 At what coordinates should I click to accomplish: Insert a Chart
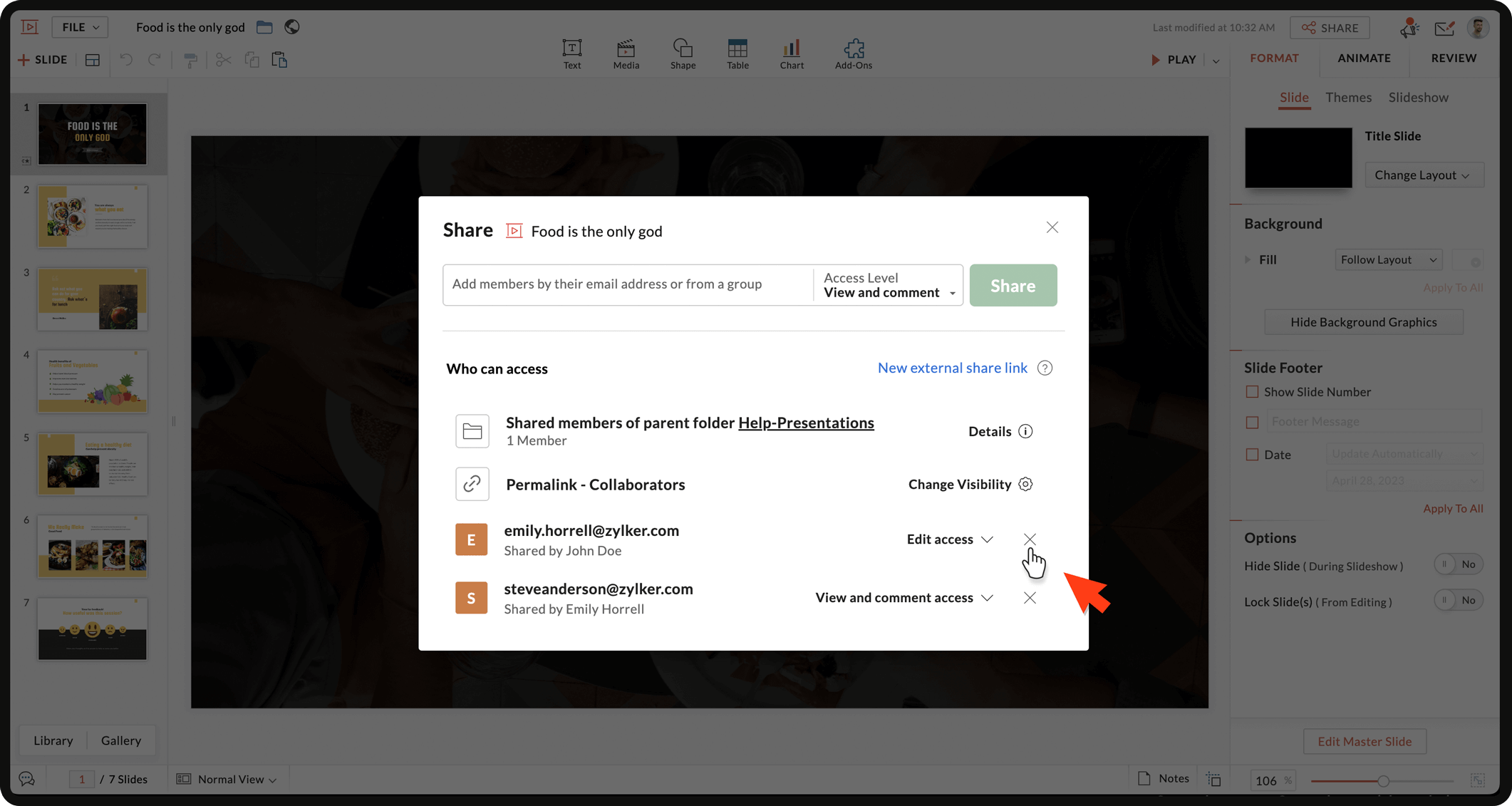(x=792, y=54)
